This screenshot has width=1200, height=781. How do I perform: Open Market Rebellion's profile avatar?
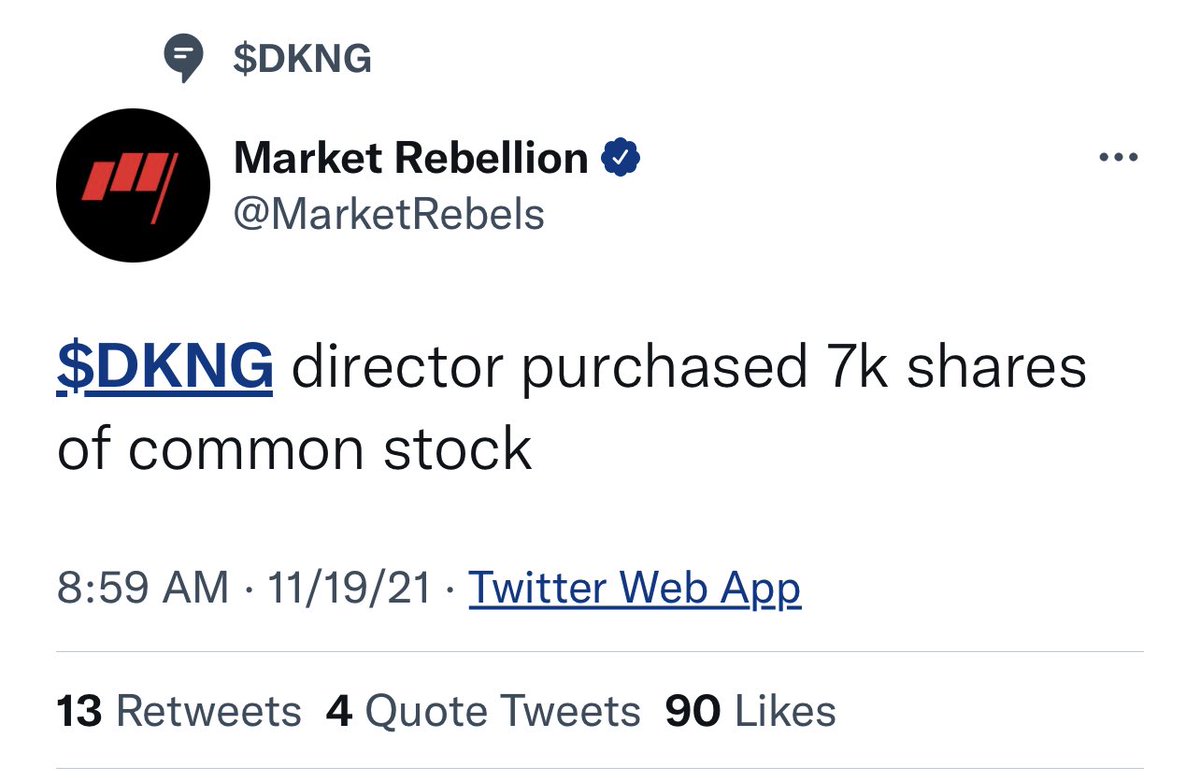click(x=133, y=185)
